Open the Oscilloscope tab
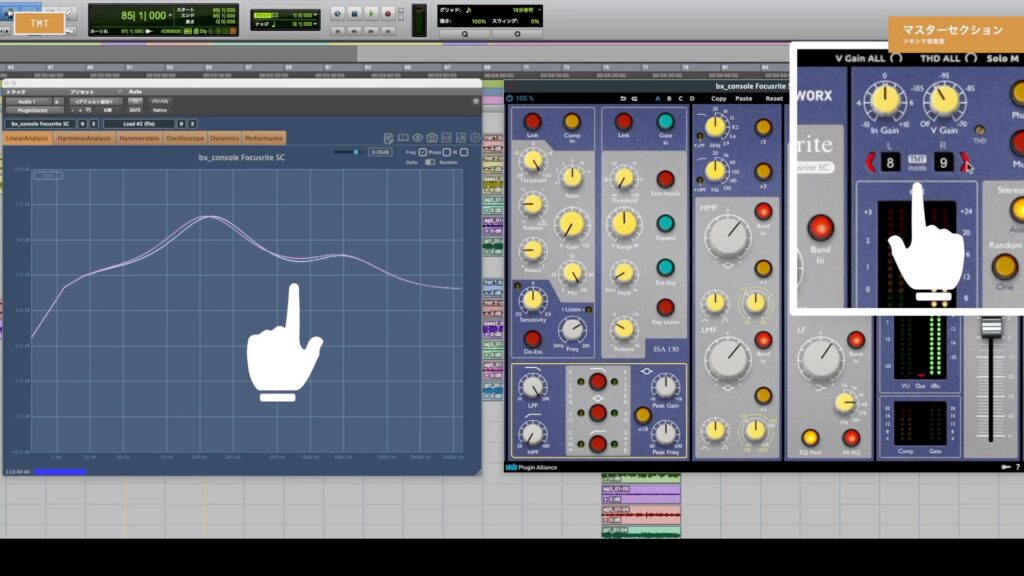Image resolution: width=1024 pixels, height=576 pixels. (x=185, y=138)
